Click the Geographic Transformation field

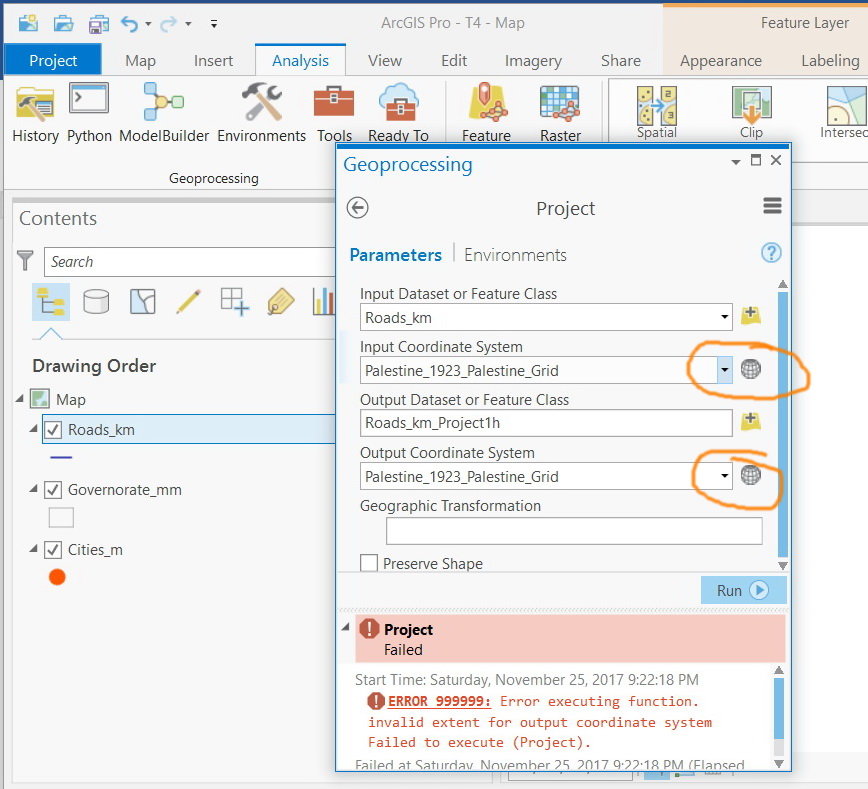pyautogui.click(x=574, y=531)
